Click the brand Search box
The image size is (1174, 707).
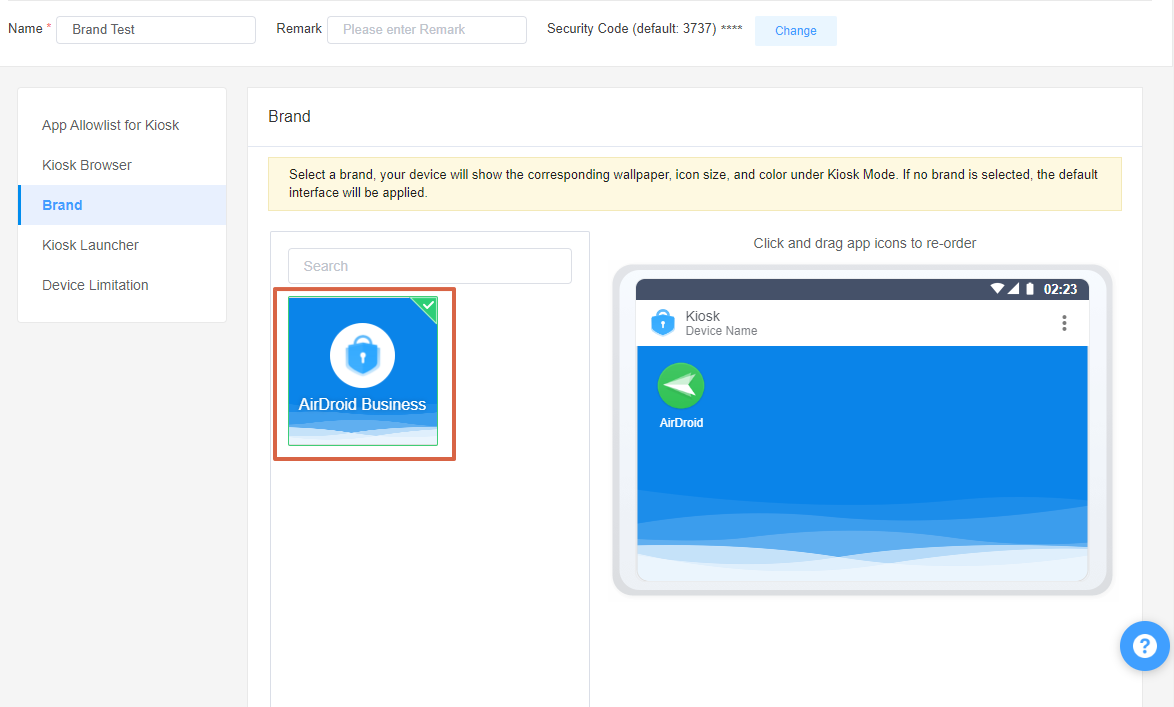pyautogui.click(x=430, y=266)
